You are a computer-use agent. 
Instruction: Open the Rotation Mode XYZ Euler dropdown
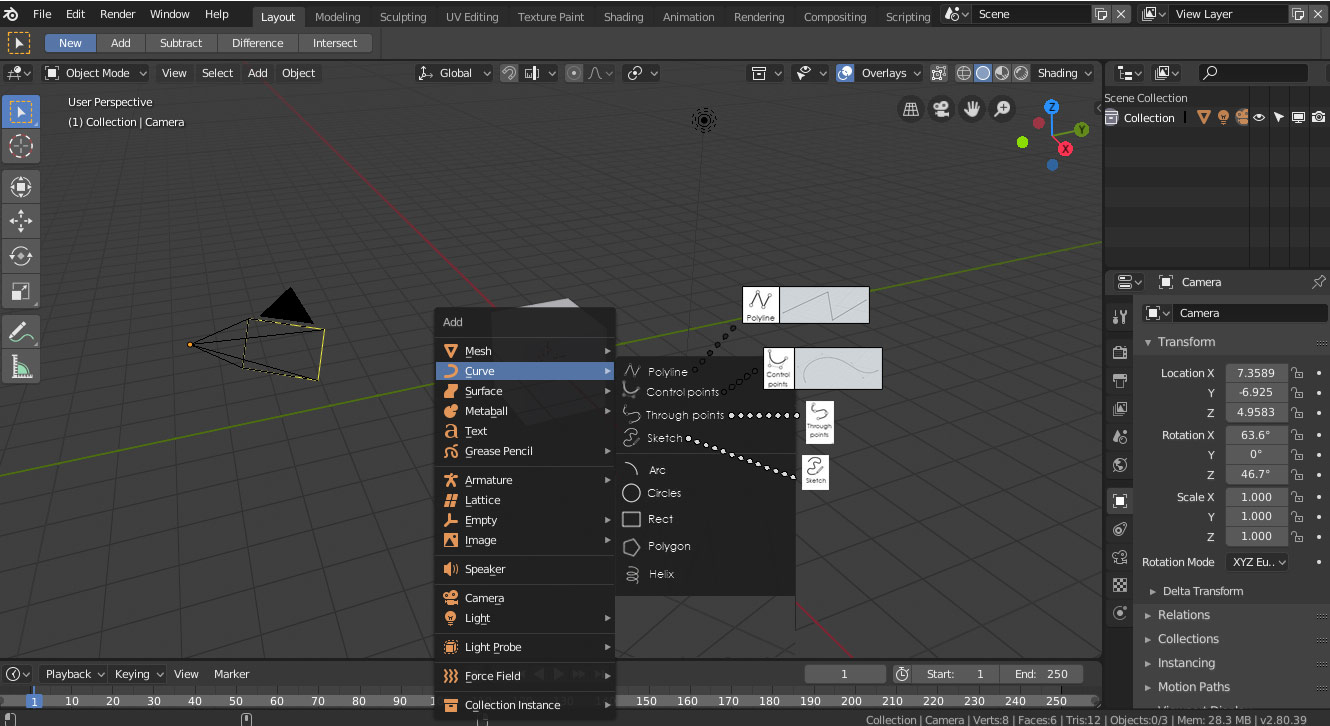1257,562
